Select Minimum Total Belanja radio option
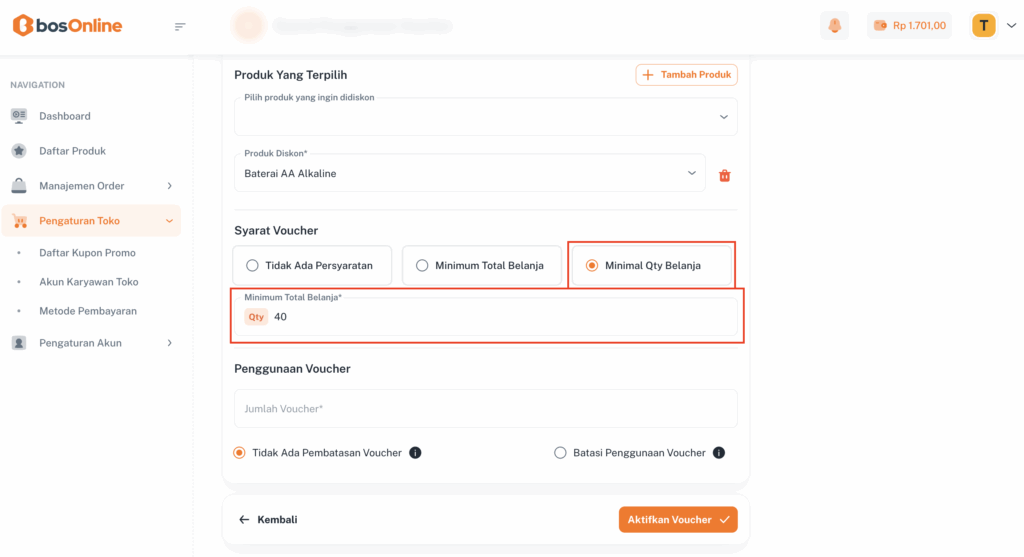This screenshot has width=1024, height=557. (x=422, y=266)
